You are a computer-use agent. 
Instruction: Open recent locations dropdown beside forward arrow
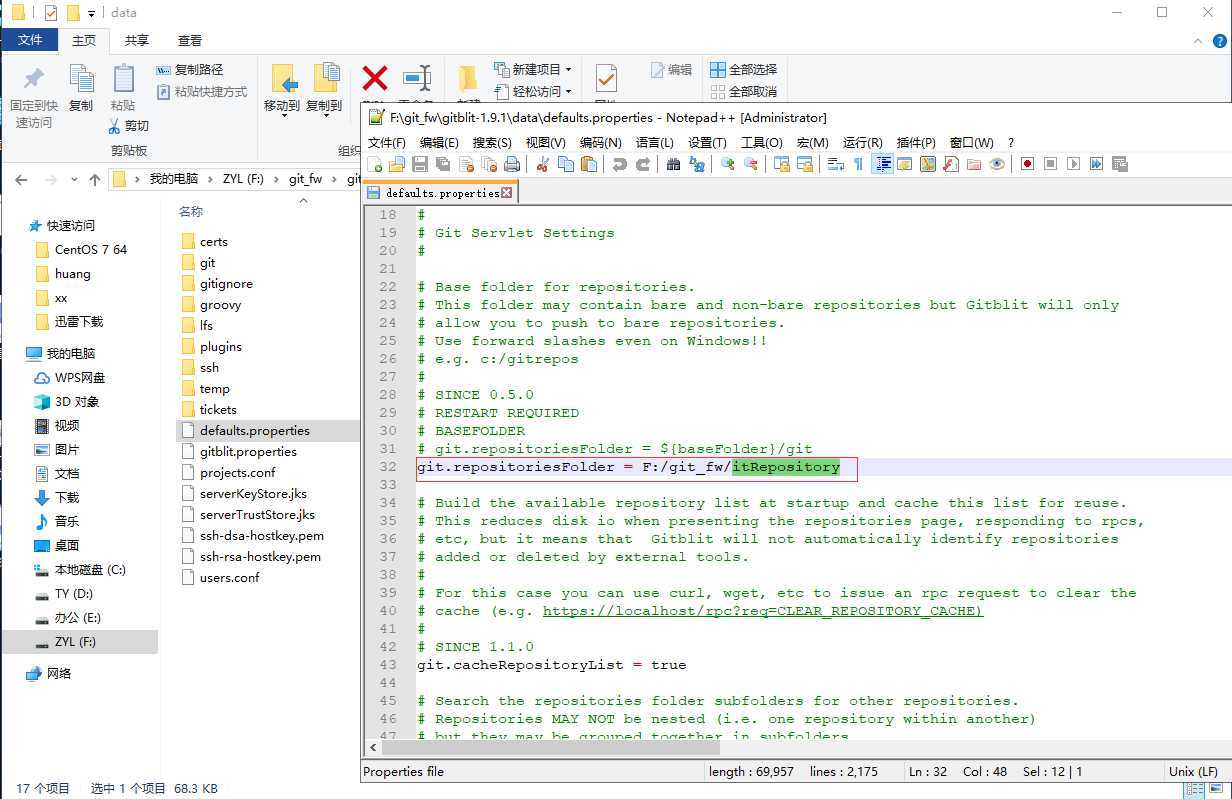75,180
